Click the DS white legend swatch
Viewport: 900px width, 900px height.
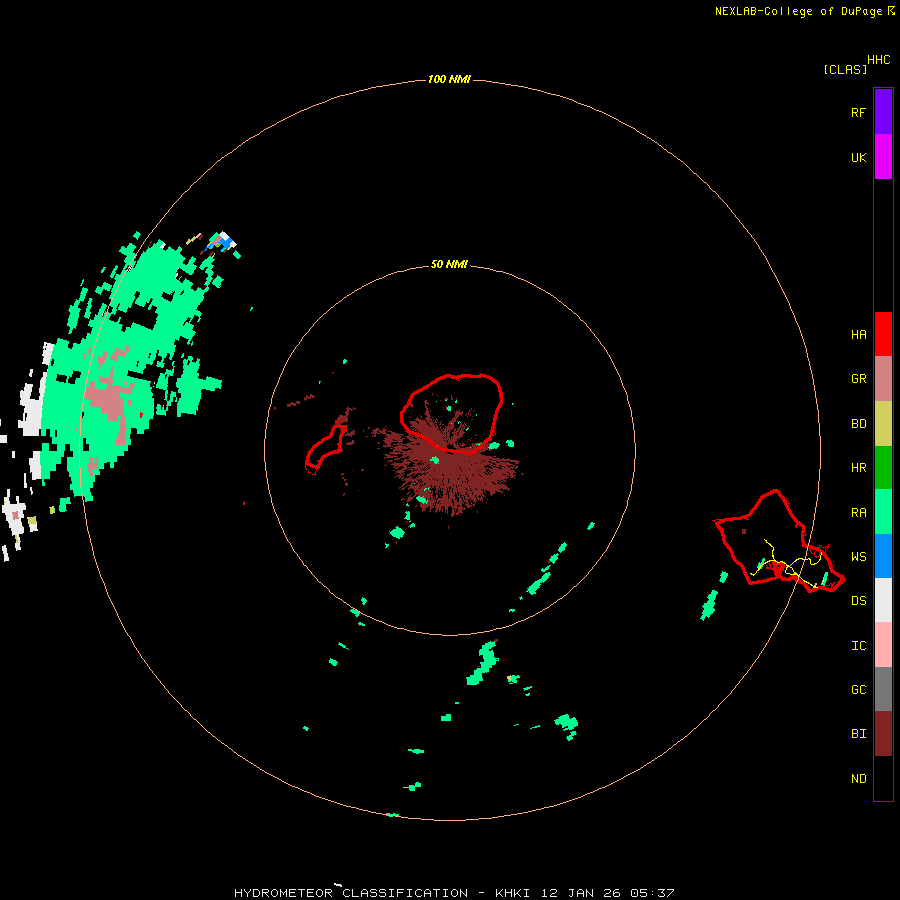883,600
